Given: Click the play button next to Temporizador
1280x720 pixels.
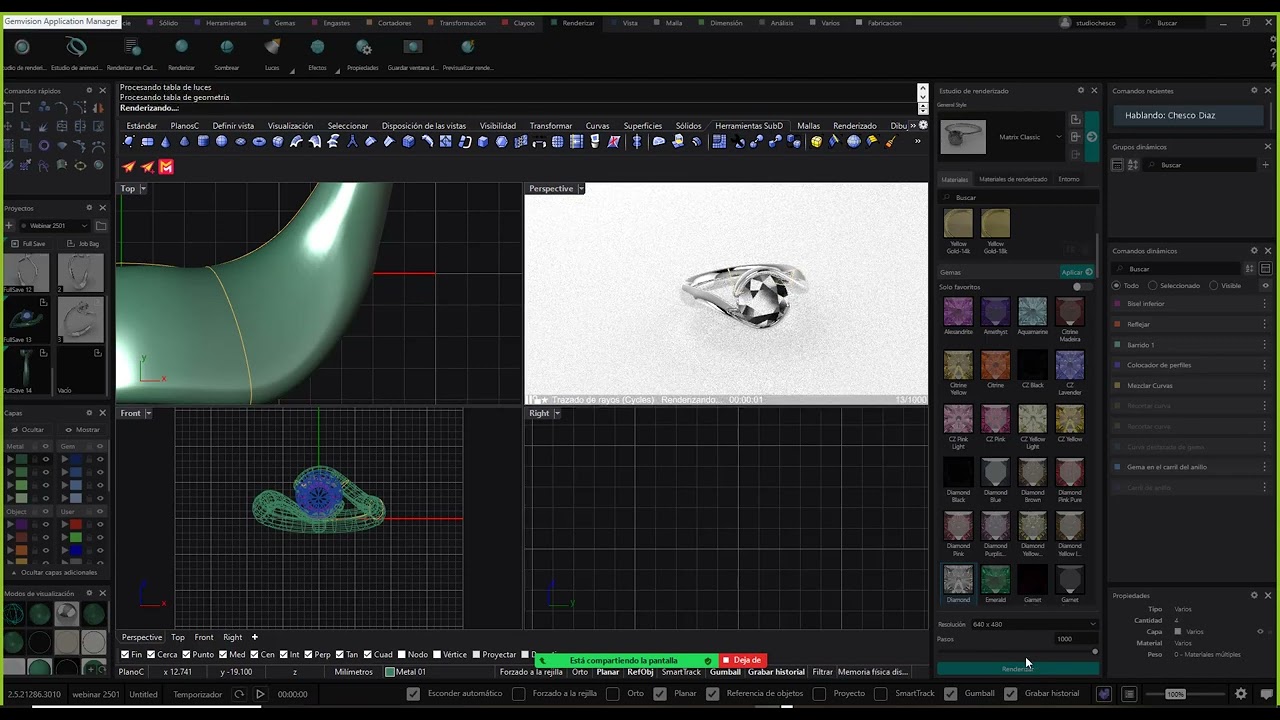Looking at the screenshot, I should (x=260, y=694).
